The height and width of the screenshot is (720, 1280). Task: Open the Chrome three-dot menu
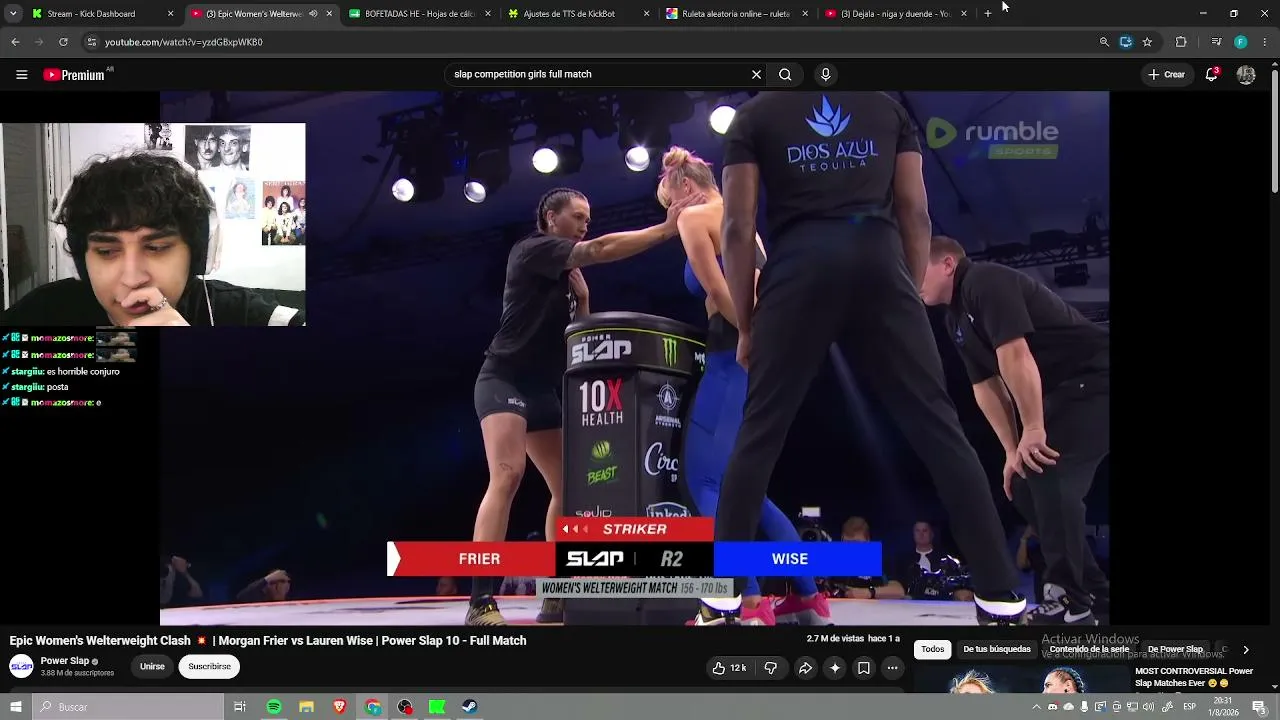(x=1265, y=42)
